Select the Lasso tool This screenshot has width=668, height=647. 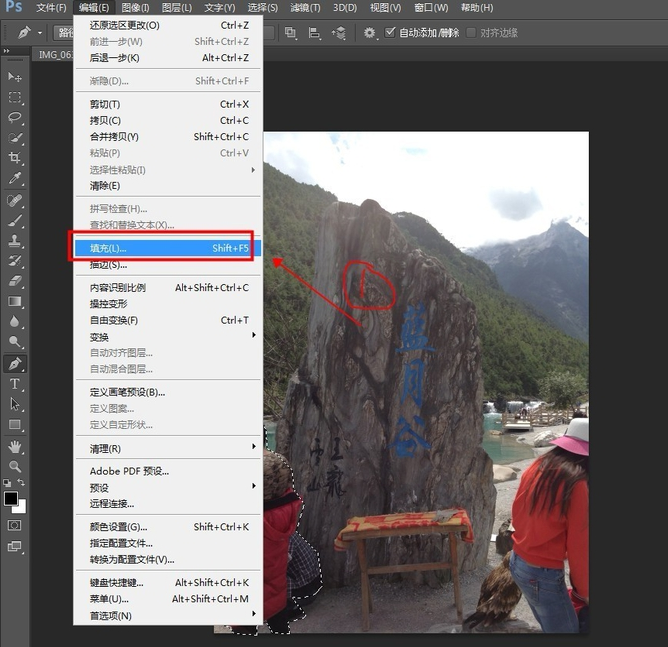coord(15,117)
